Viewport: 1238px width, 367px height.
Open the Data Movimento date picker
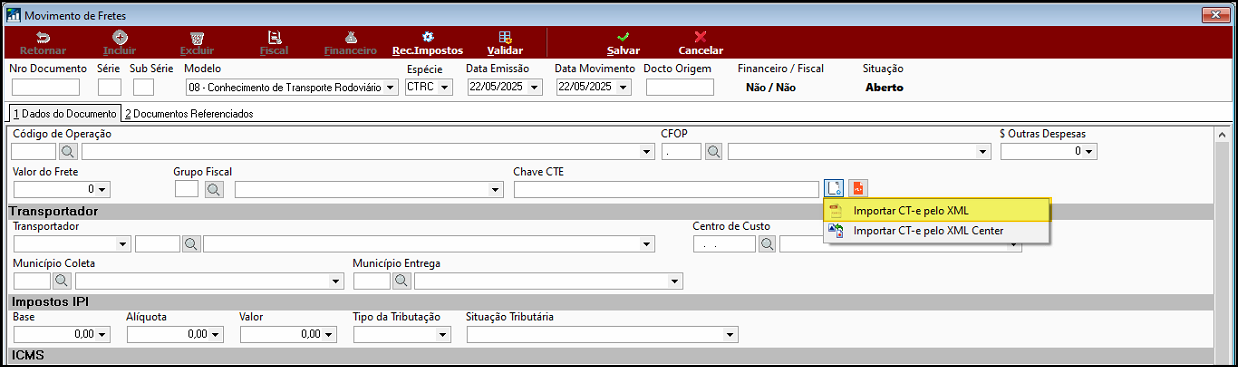625,88
